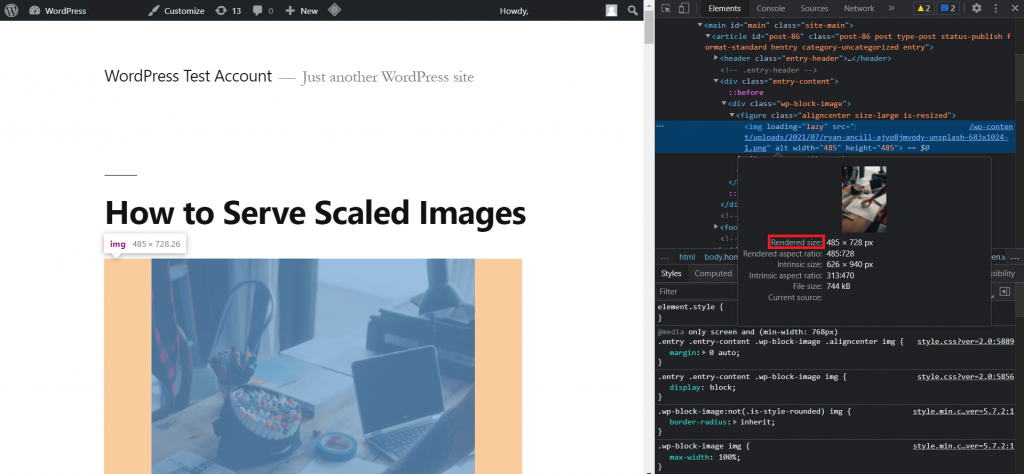Screen dimensions: 1024x474
Task: Click the updates icon showing 13
Action: click(229, 10)
